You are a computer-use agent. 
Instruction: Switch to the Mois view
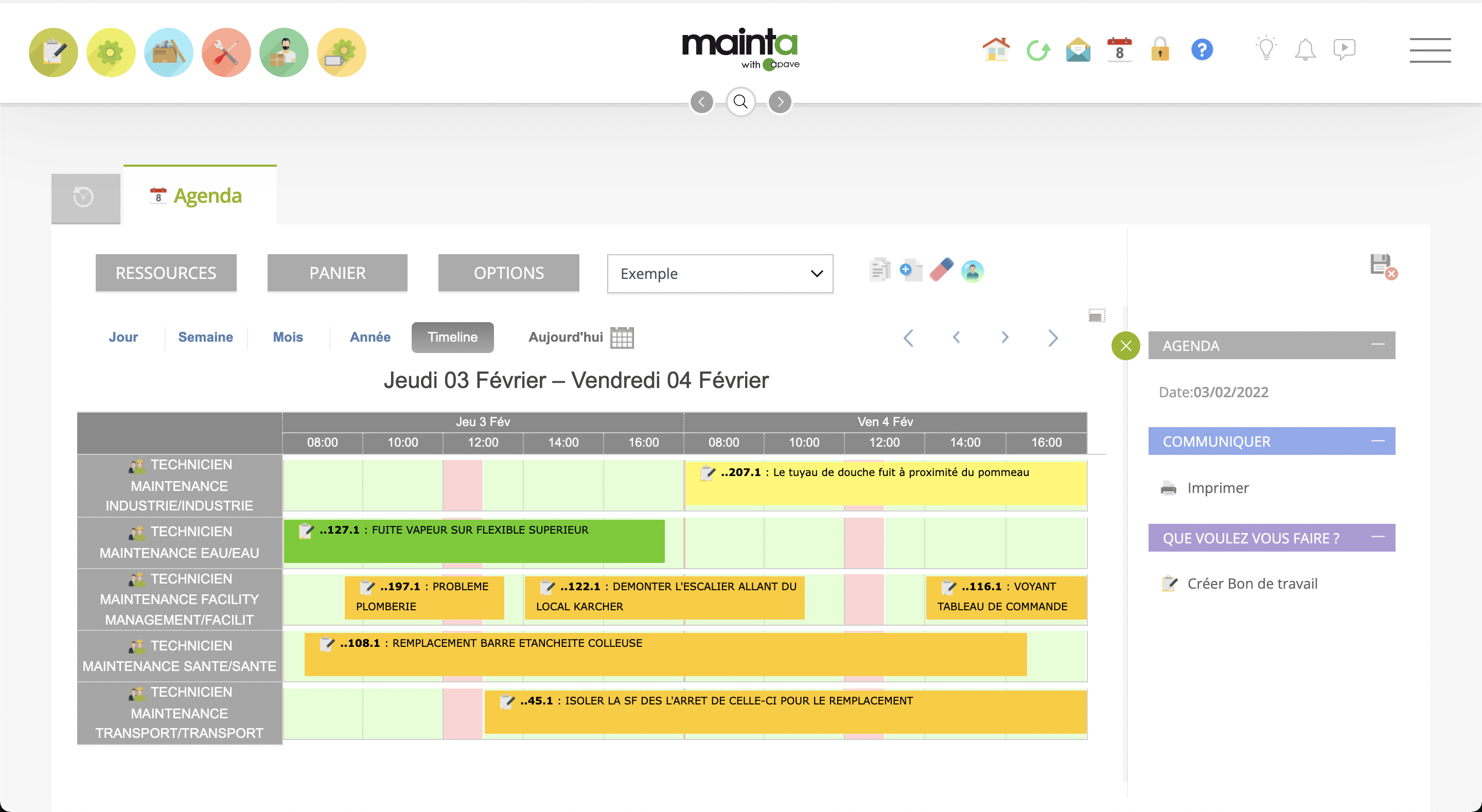288,337
